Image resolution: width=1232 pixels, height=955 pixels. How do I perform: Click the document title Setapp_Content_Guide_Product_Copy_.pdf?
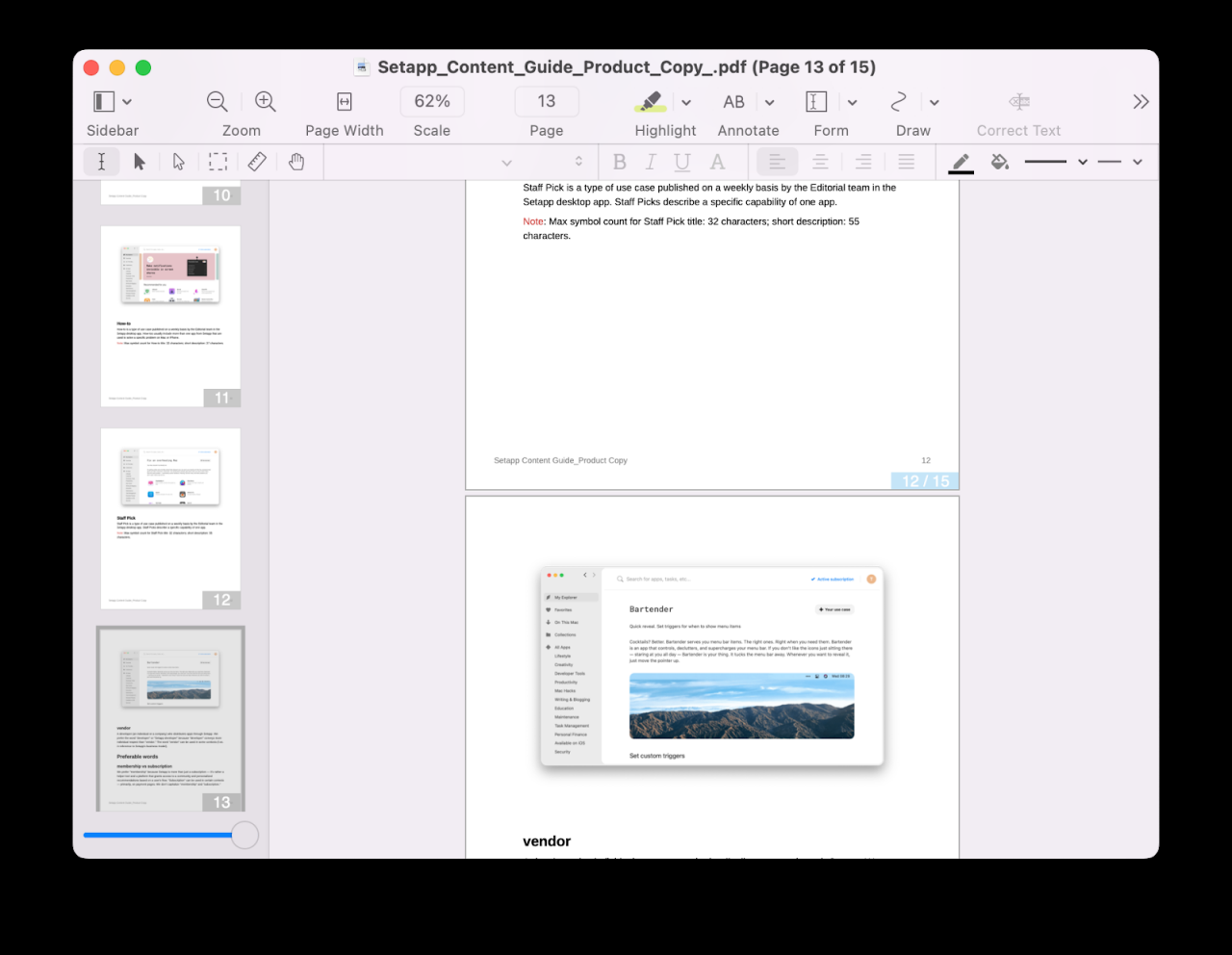coord(562,67)
